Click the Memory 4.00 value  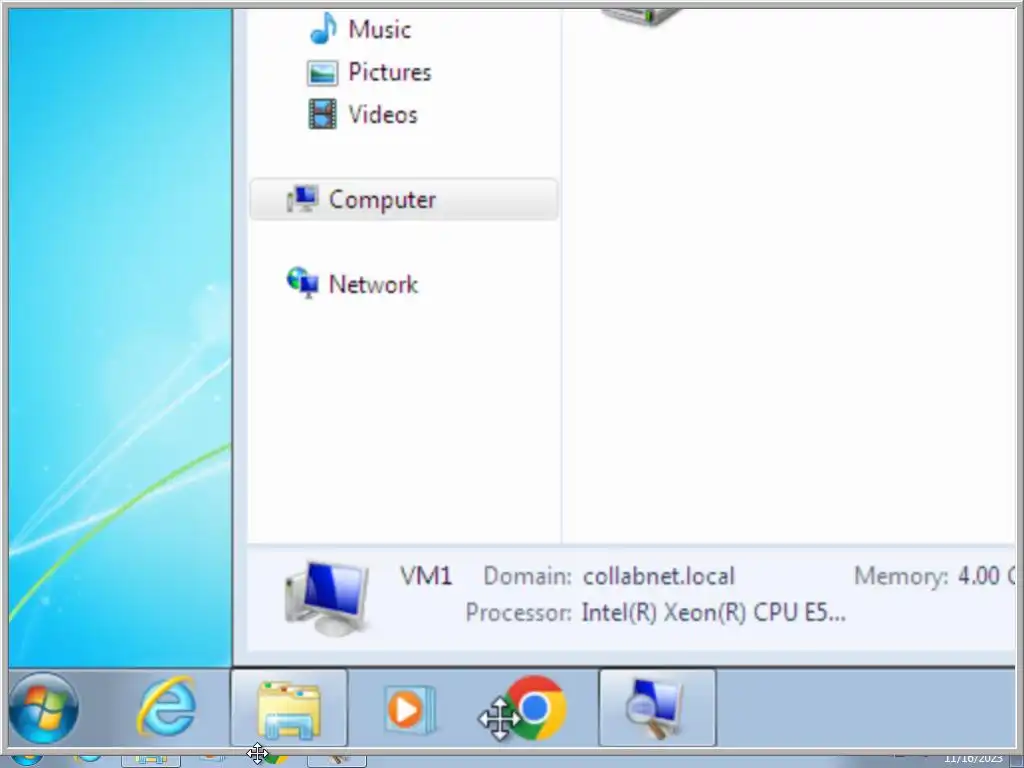[986, 576]
